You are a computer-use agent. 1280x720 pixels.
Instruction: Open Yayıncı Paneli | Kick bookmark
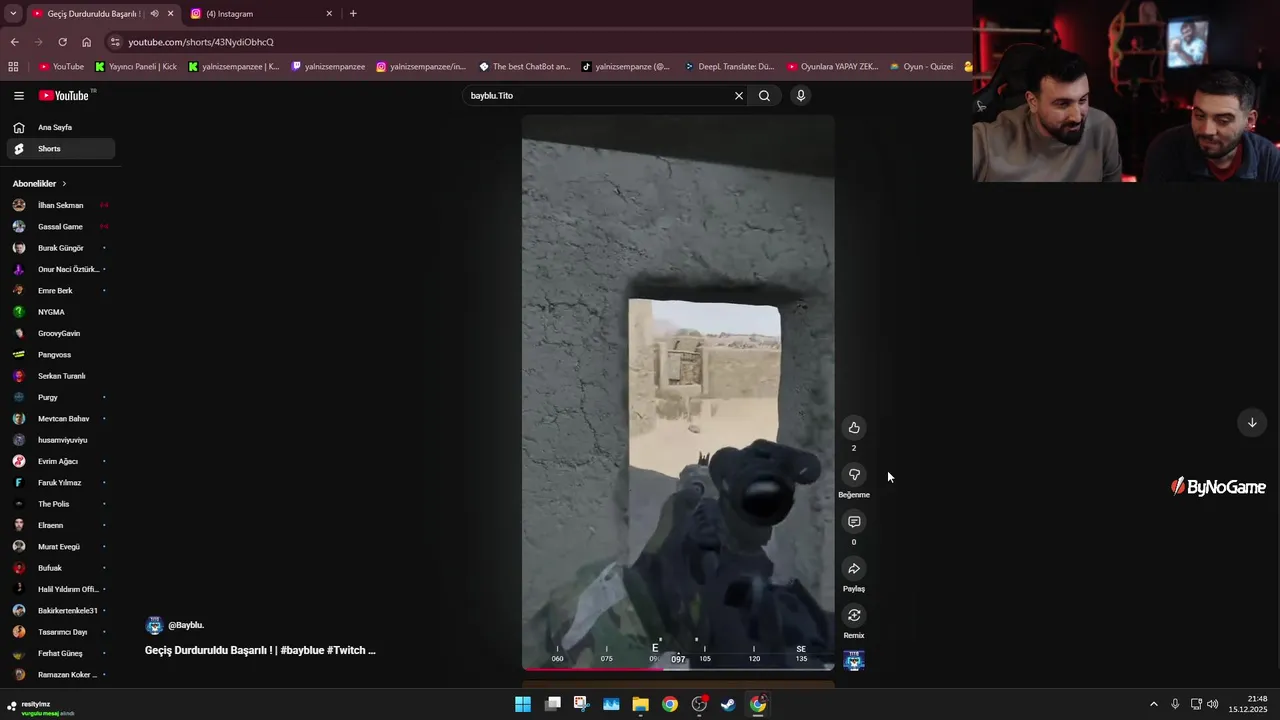coord(136,67)
